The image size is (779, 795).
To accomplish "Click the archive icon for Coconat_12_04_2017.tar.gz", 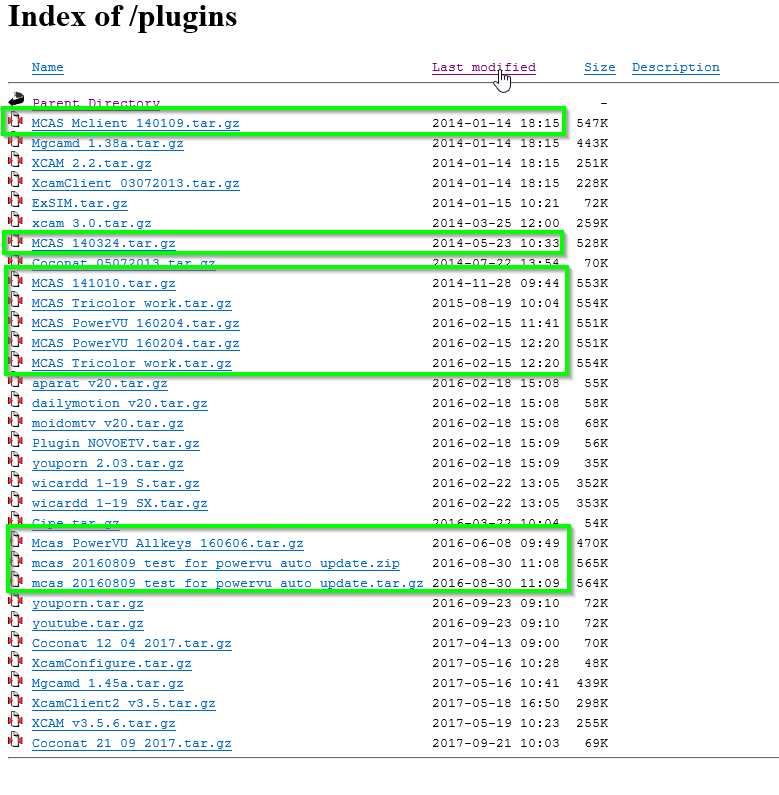I will point(16,640).
